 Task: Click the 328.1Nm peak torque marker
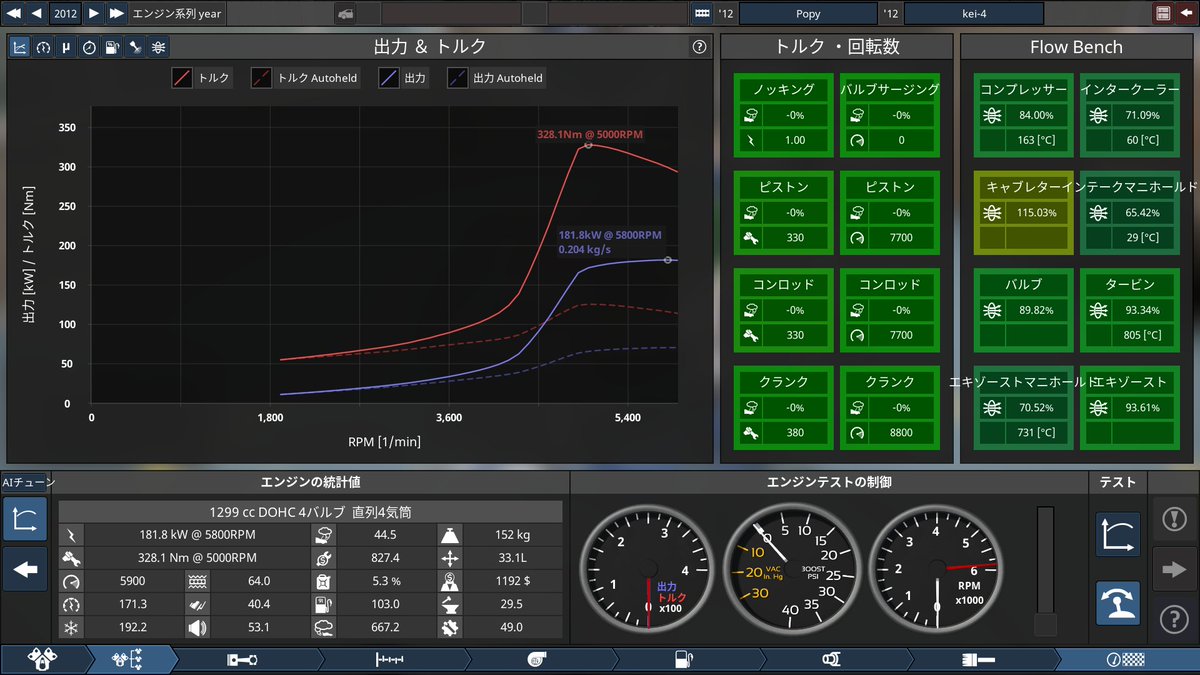coord(588,145)
